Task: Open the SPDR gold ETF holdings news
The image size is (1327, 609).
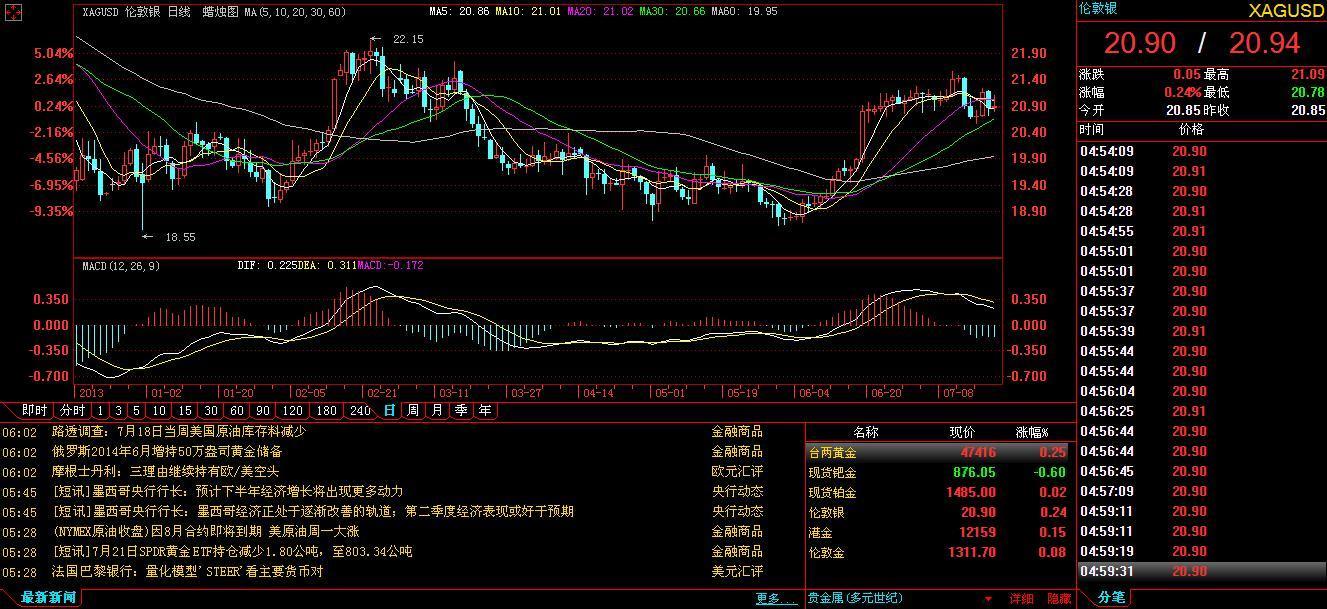Action: [x=232, y=551]
